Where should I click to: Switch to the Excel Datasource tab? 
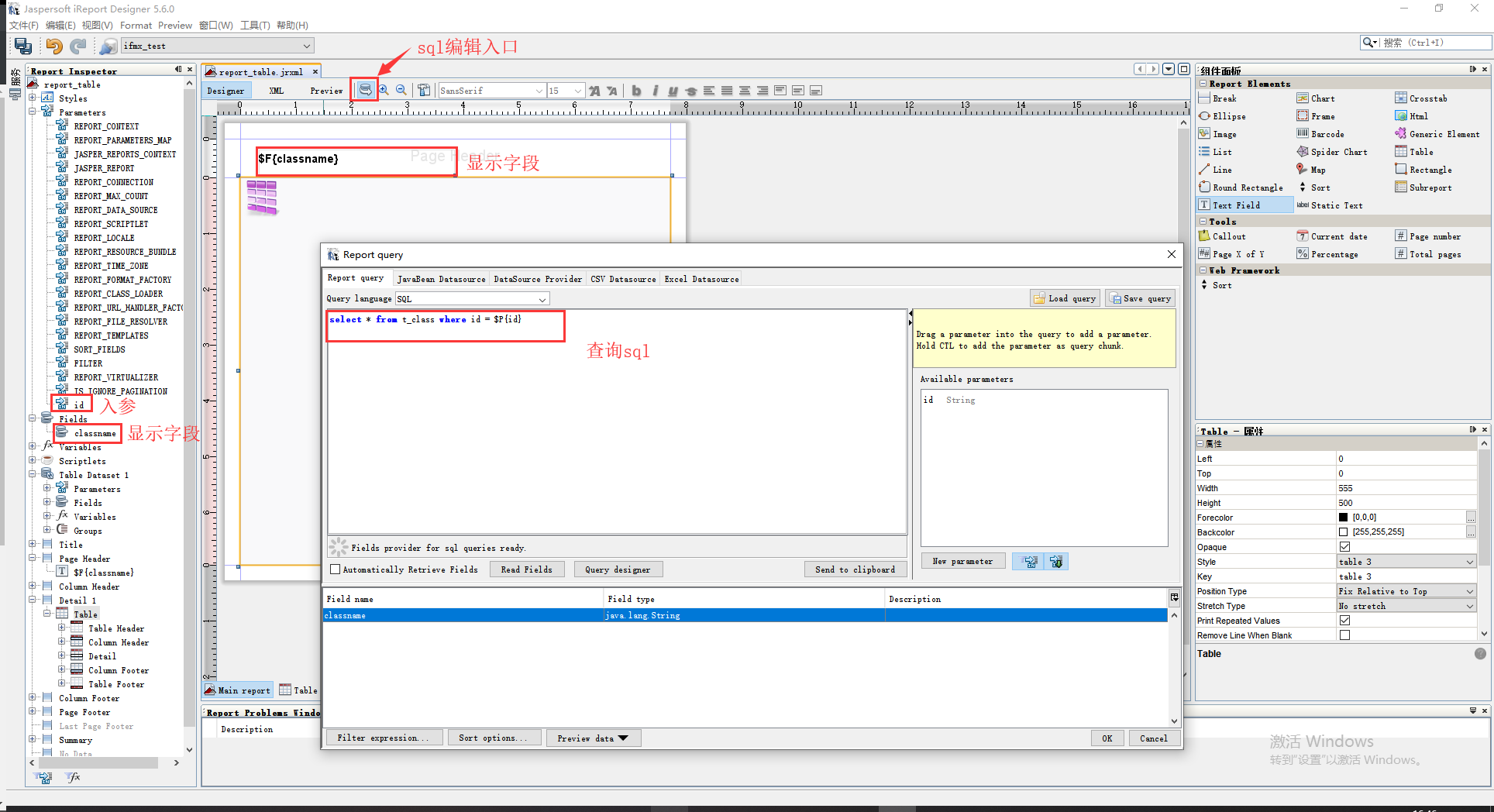coord(701,278)
